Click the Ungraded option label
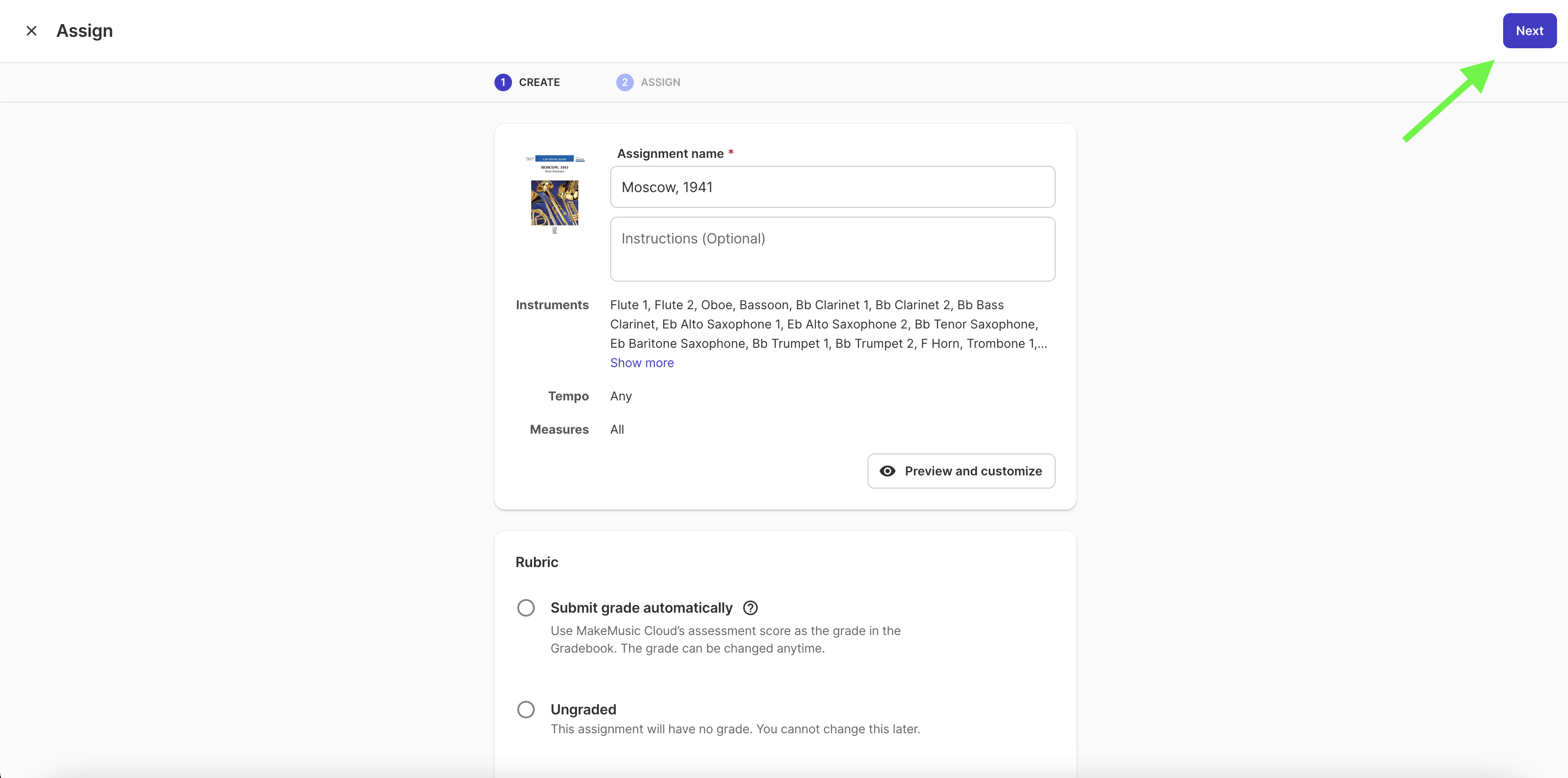This screenshot has width=1568, height=778. pyautogui.click(x=583, y=709)
